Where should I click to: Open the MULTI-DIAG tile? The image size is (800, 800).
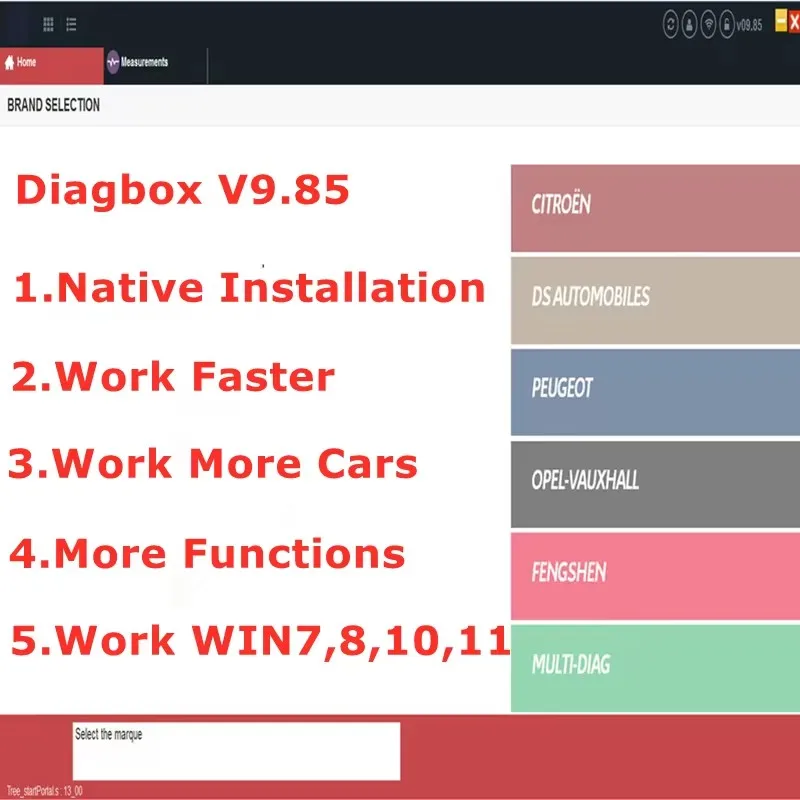pyautogui.click(x=655, y=668)
